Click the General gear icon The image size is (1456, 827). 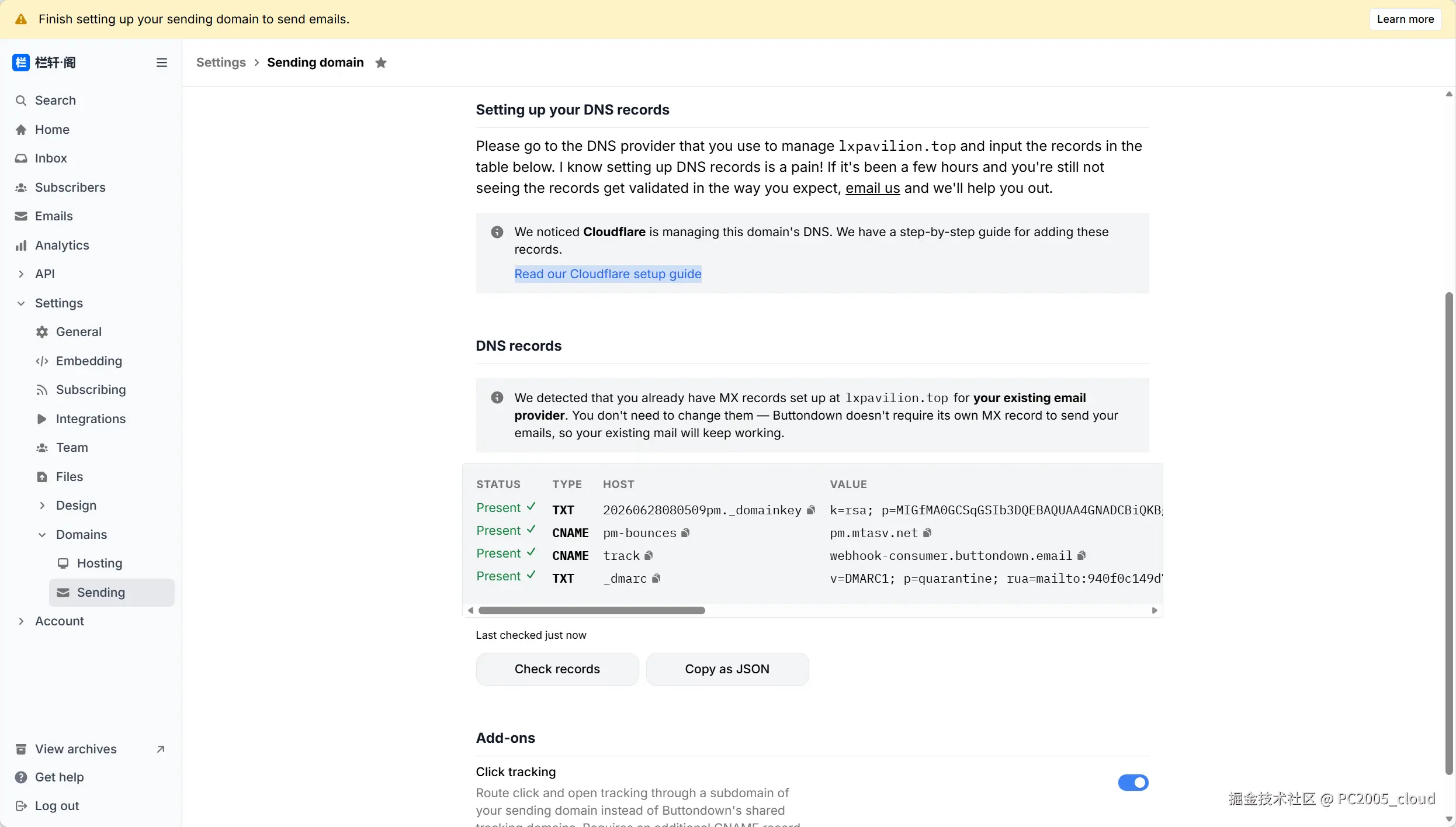(x=42, y=332)
